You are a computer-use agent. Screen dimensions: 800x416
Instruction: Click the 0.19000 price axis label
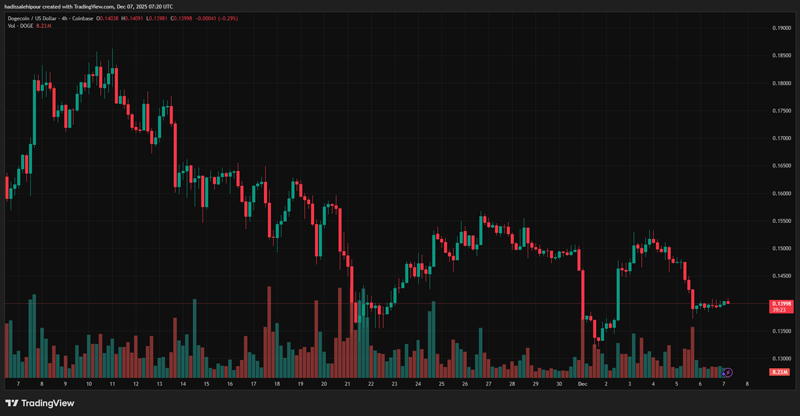click(x=782, y=28)
